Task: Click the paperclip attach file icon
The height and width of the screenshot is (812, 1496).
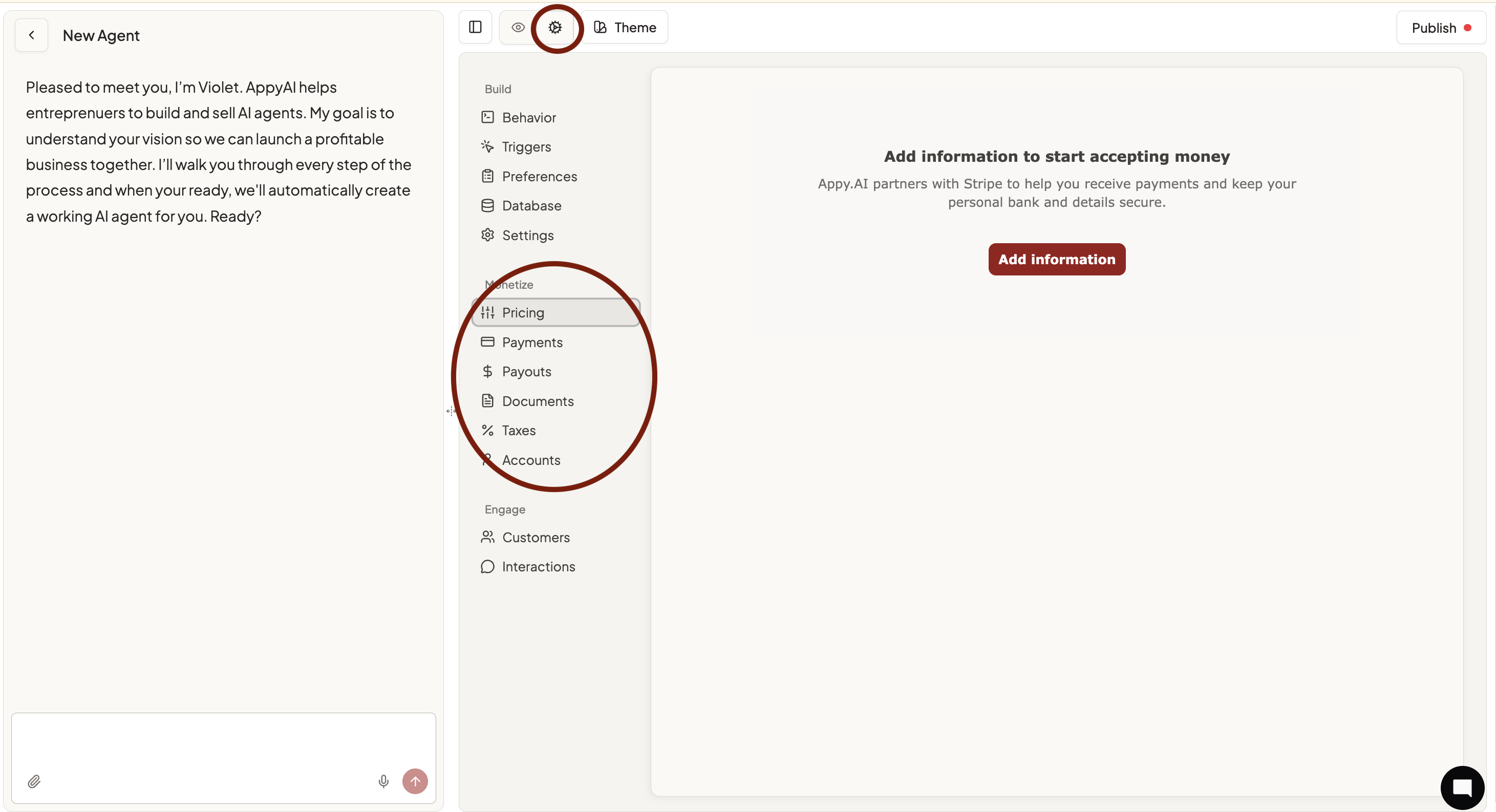Action: [x=34, y=781]
